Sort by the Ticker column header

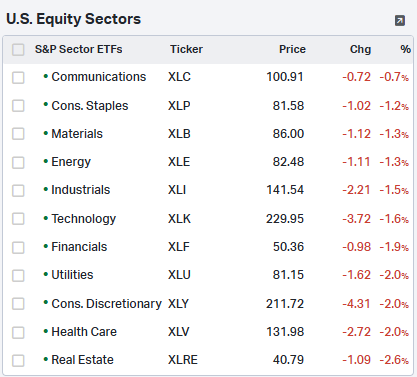[x=186, y=49]
